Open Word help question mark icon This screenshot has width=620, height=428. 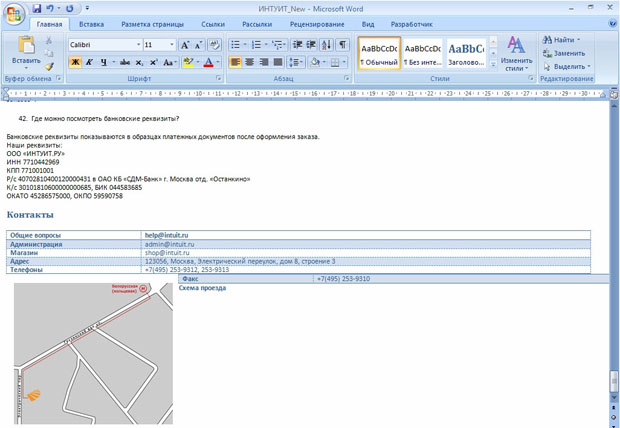pos(612,24)
